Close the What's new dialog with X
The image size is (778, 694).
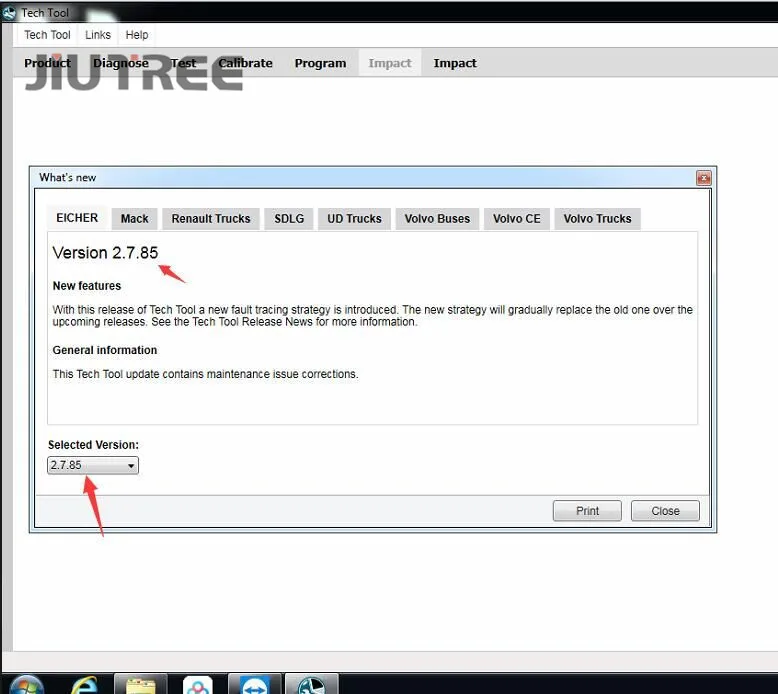pyautogui.click(x=703, y=178)
